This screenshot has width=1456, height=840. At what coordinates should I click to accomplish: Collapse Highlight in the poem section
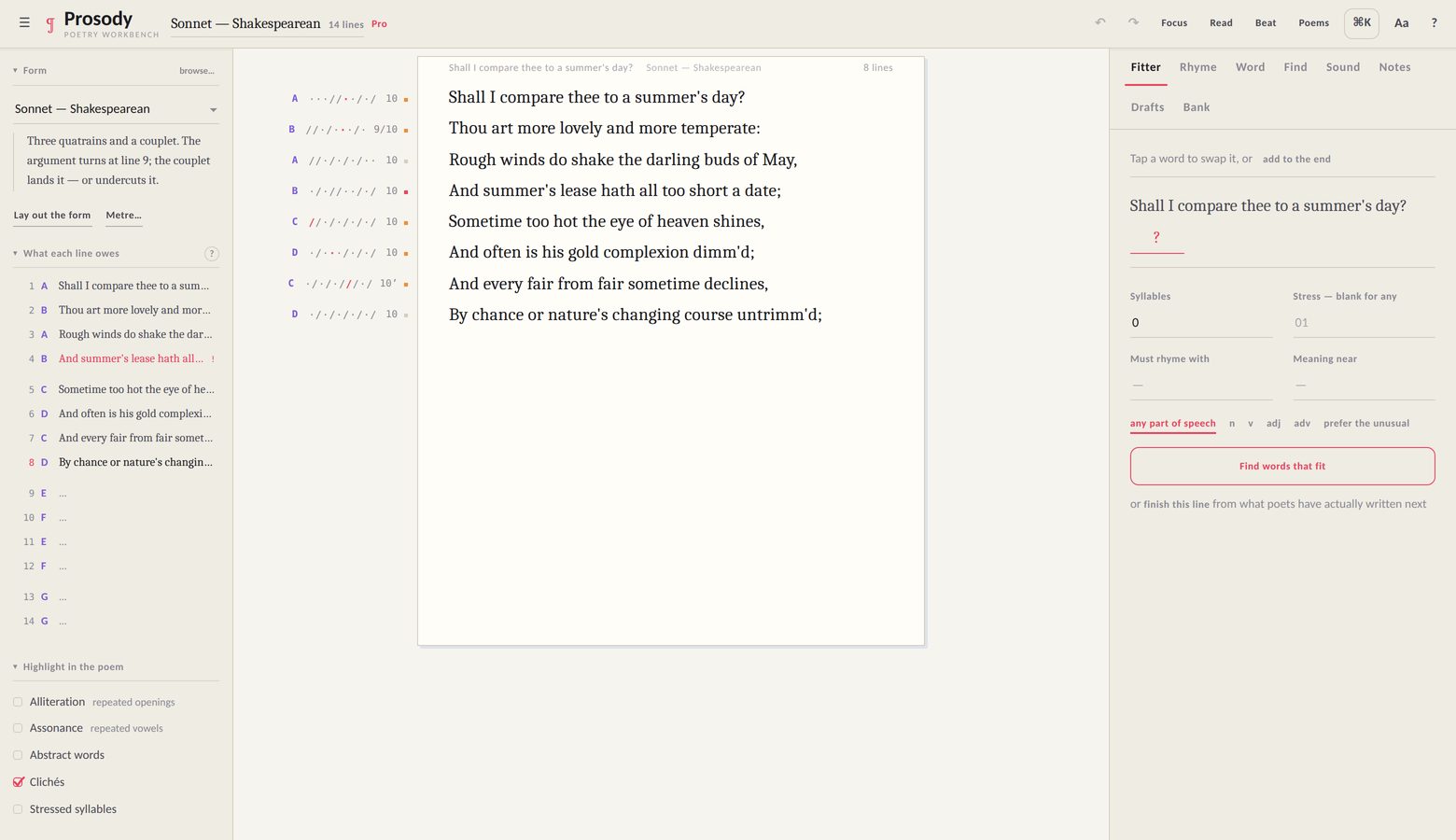[67, 667]
